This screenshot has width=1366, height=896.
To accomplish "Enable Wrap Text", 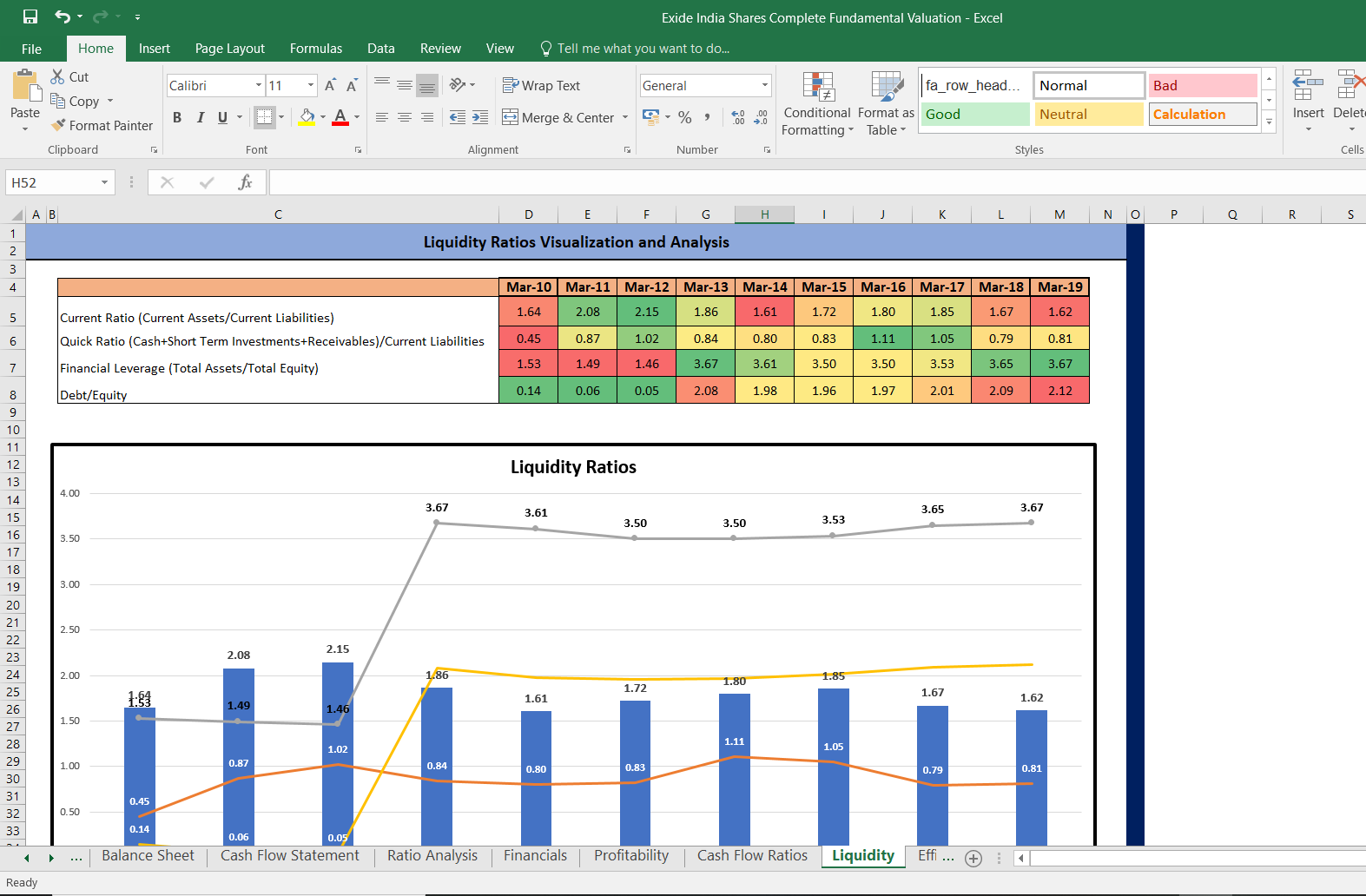I will (541, 85).
